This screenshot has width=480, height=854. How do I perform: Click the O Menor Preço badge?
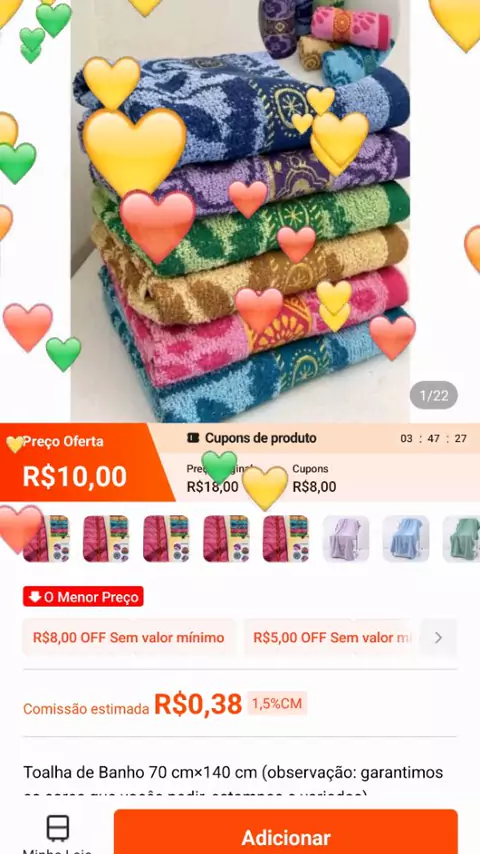point(83,596)
